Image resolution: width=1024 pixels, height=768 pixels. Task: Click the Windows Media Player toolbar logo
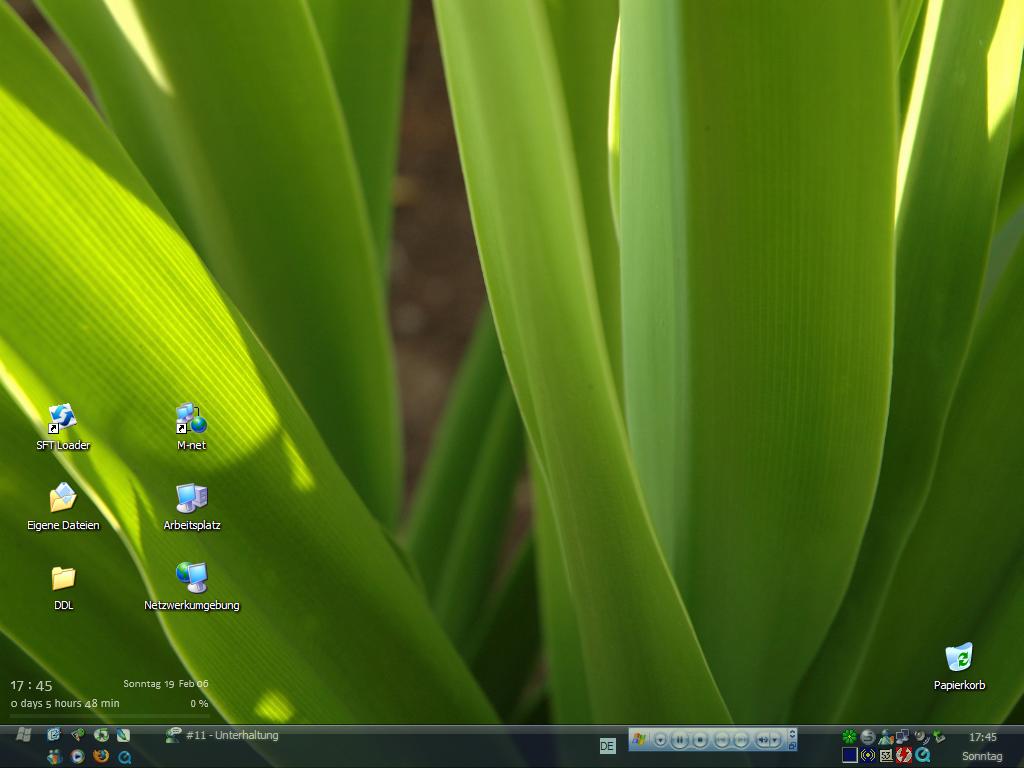(638, 739)
